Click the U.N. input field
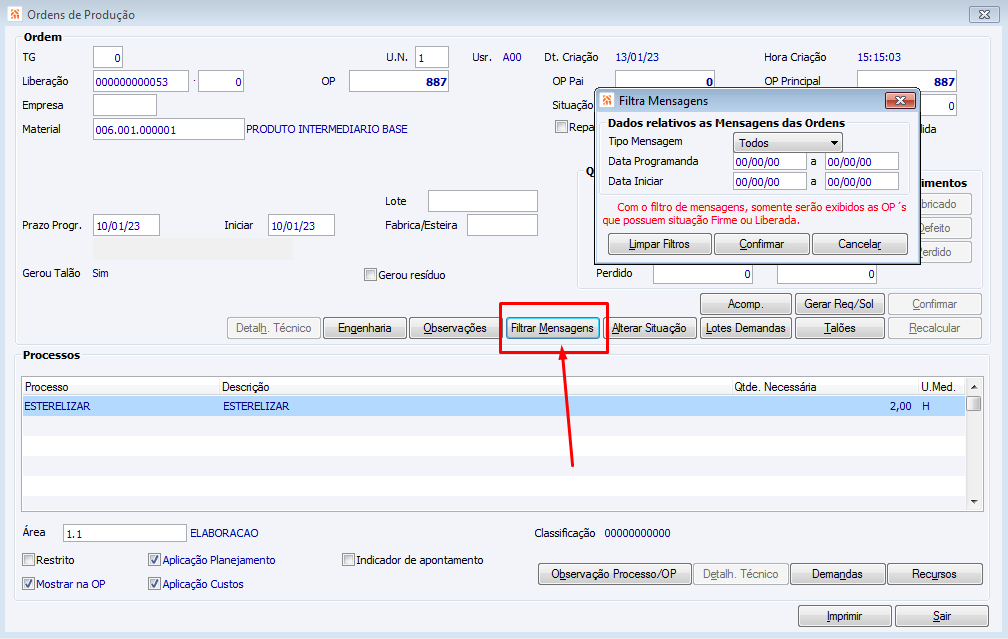This screenshot has height=639, width=1008. pyautogui.click(x=431, y=57)
